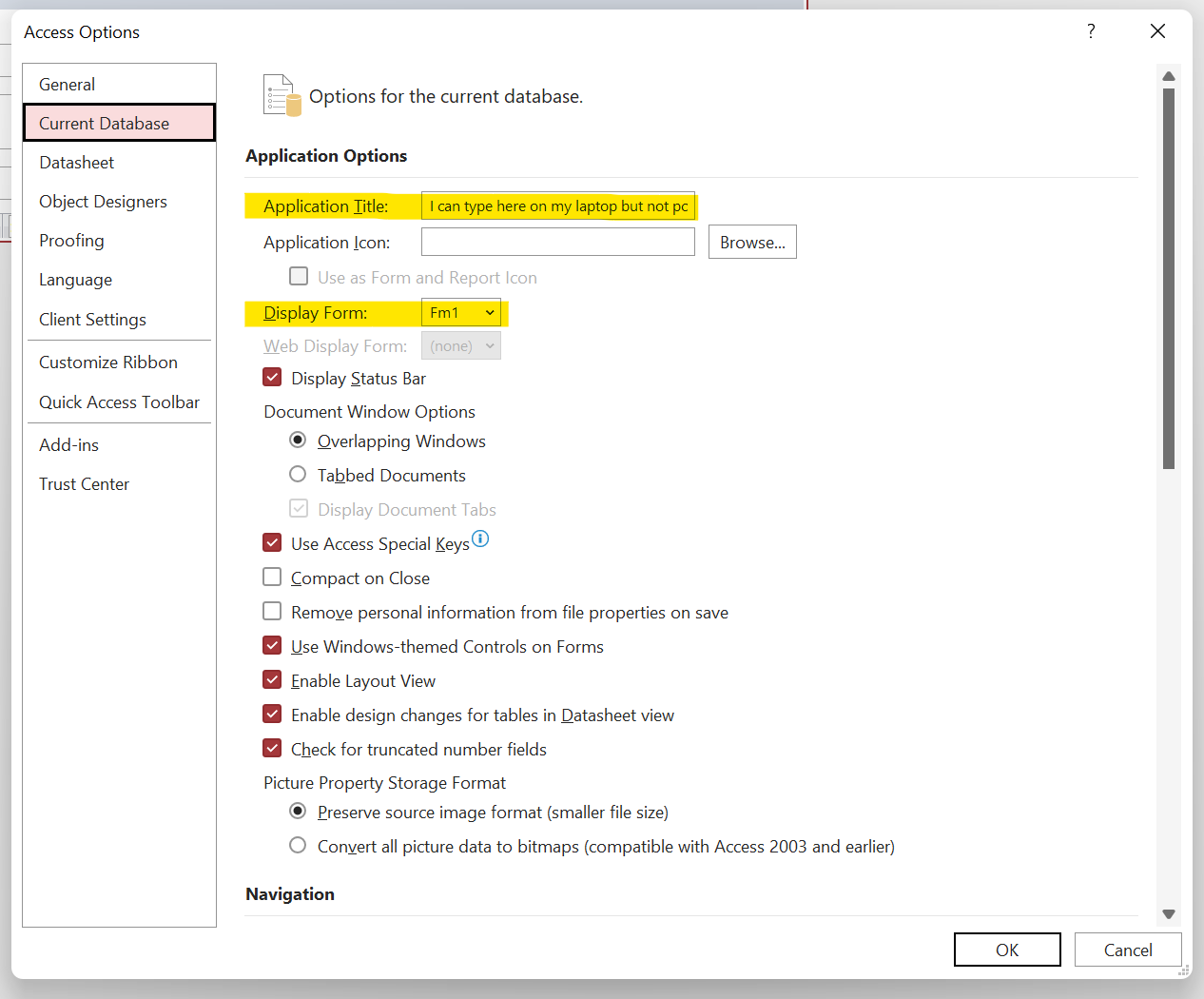Select the Current Database category
Viewport: 1204px width, 999px height.
(120, 123)
